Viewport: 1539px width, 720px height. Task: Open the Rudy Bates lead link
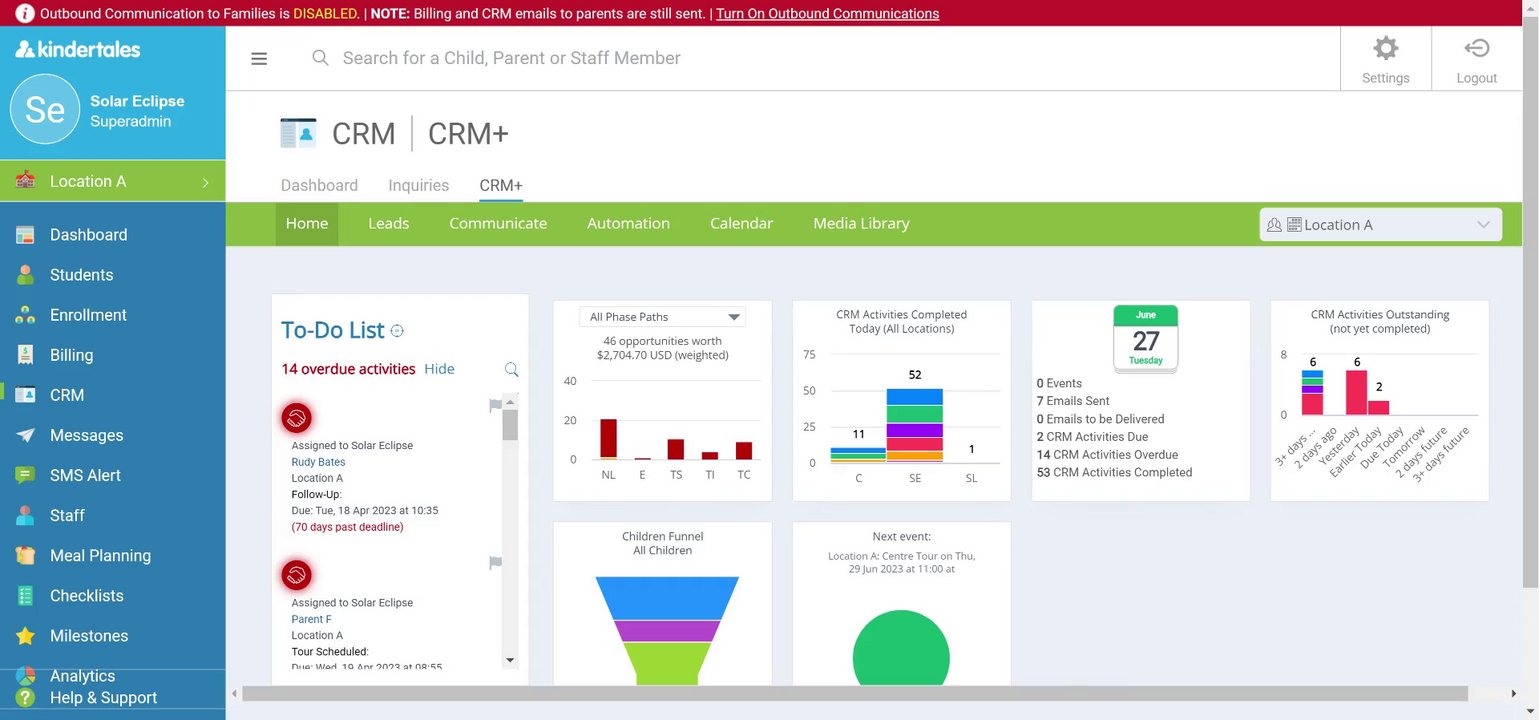coord(318,462)
